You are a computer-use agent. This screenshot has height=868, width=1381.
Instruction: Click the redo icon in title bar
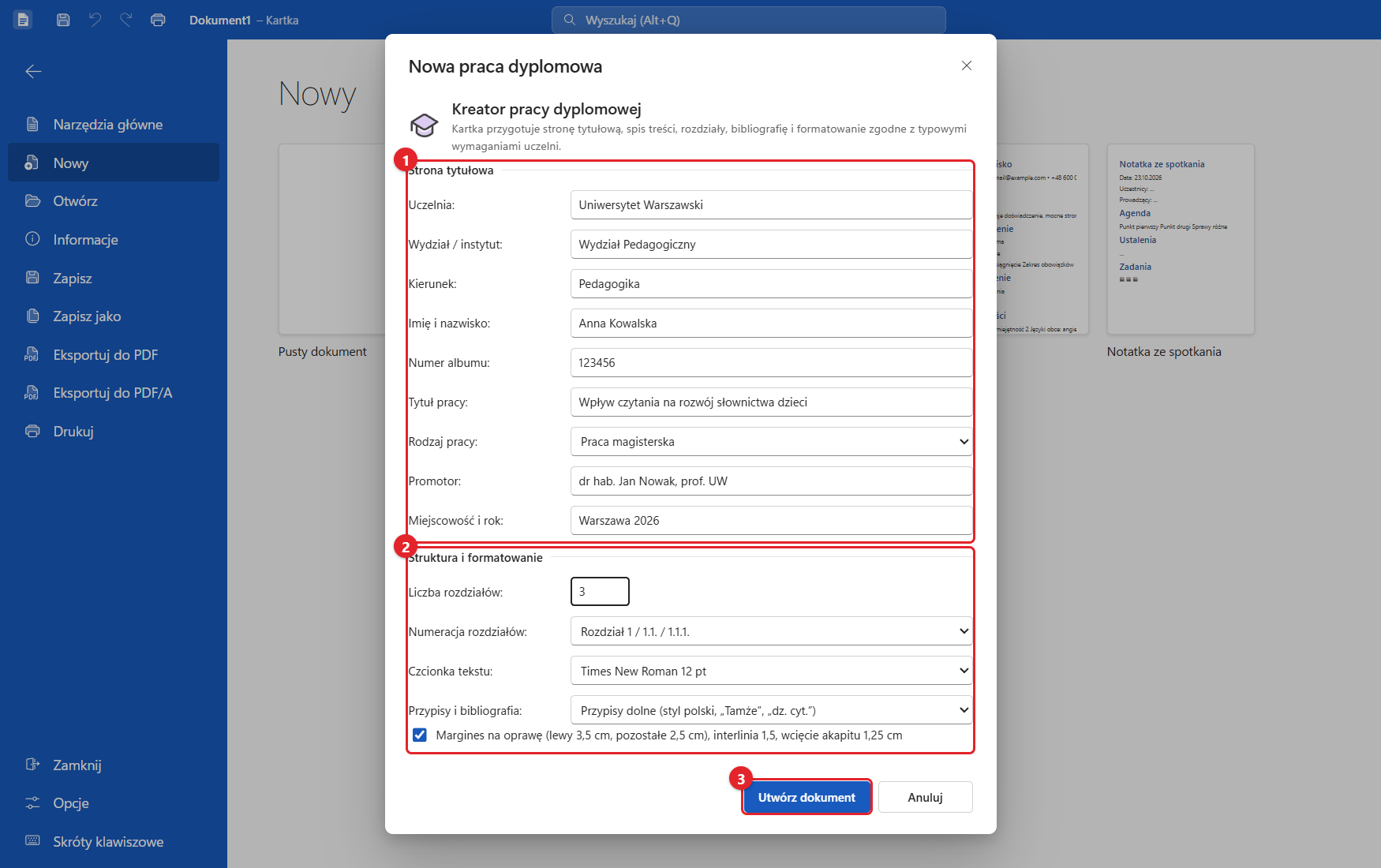126,20
